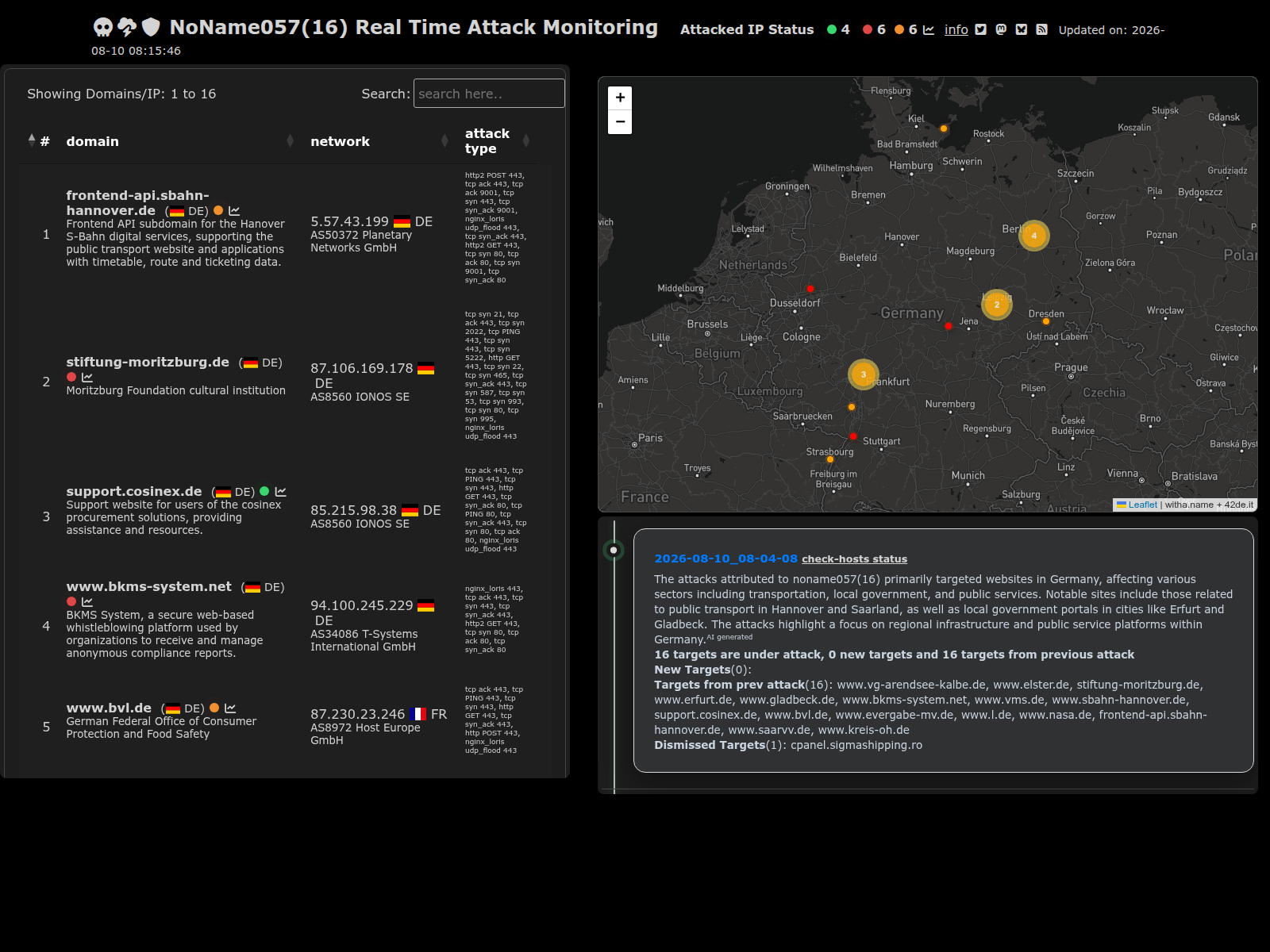Screen dimensions: 1270x952
Task: Open the 2026-08-10_08-04-08 report link
Action: 725,559
